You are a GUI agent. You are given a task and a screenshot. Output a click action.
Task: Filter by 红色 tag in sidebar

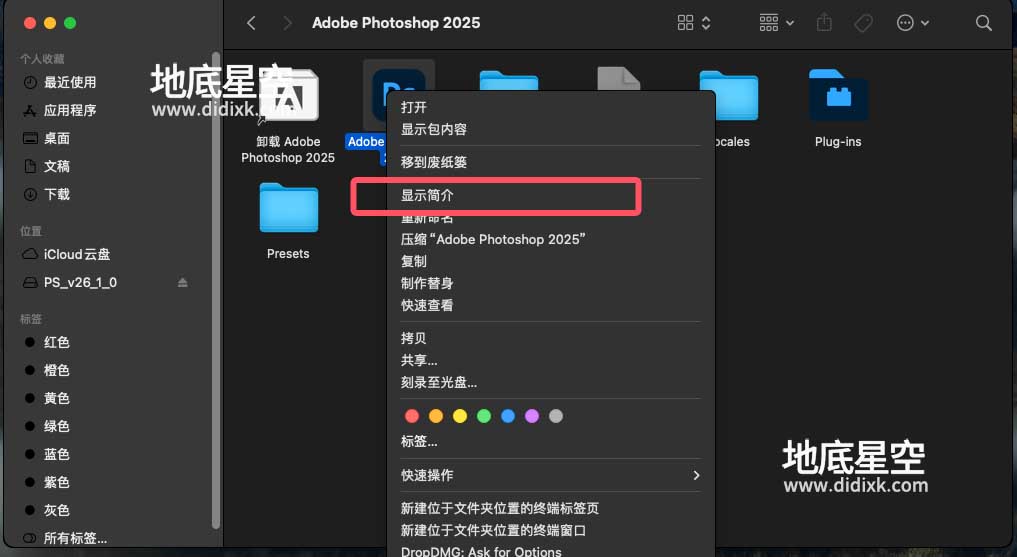(56, 342)
